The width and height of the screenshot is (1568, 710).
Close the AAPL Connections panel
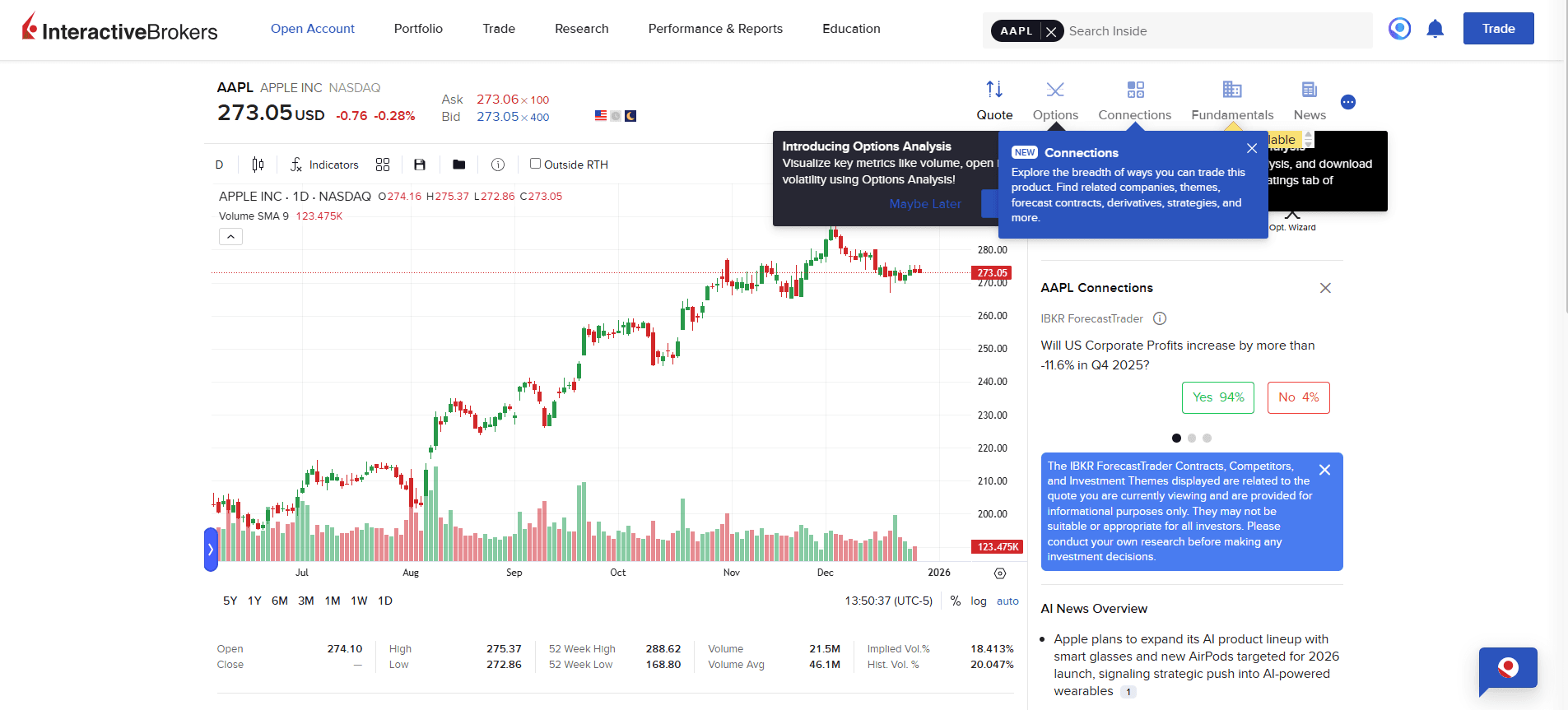1325,288
